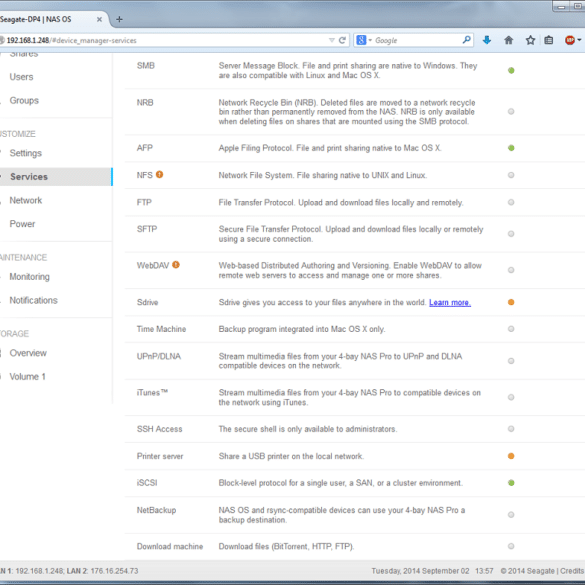Click the SSH Access service name
Viewport: 585px width, 585px height.
tap(160, 429)
